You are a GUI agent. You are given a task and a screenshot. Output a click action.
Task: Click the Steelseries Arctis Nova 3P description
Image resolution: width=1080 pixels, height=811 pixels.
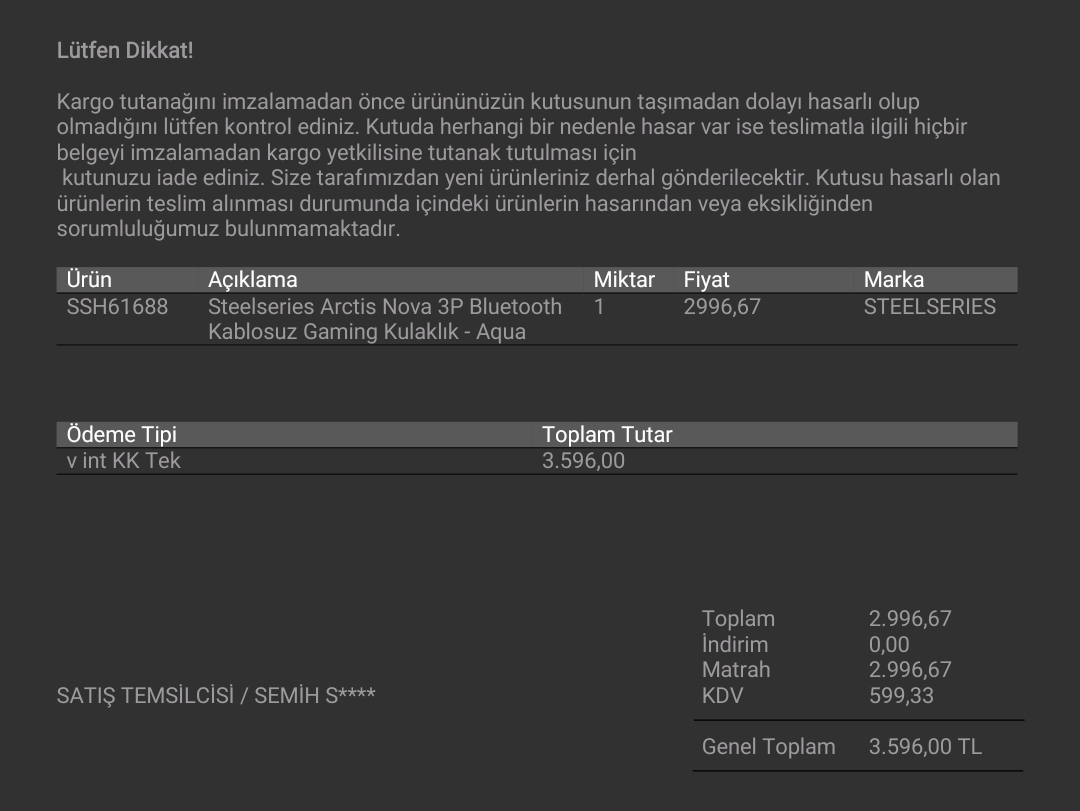click(385, 319)
